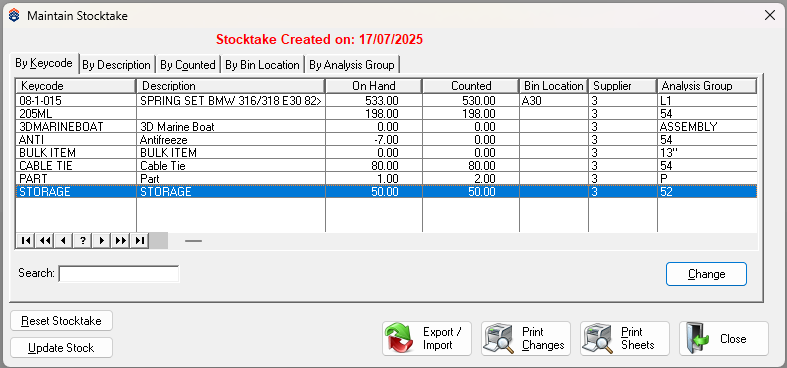Click the Stocktake Created on date heading
This screenshot has height=368, width=787.
320,40
